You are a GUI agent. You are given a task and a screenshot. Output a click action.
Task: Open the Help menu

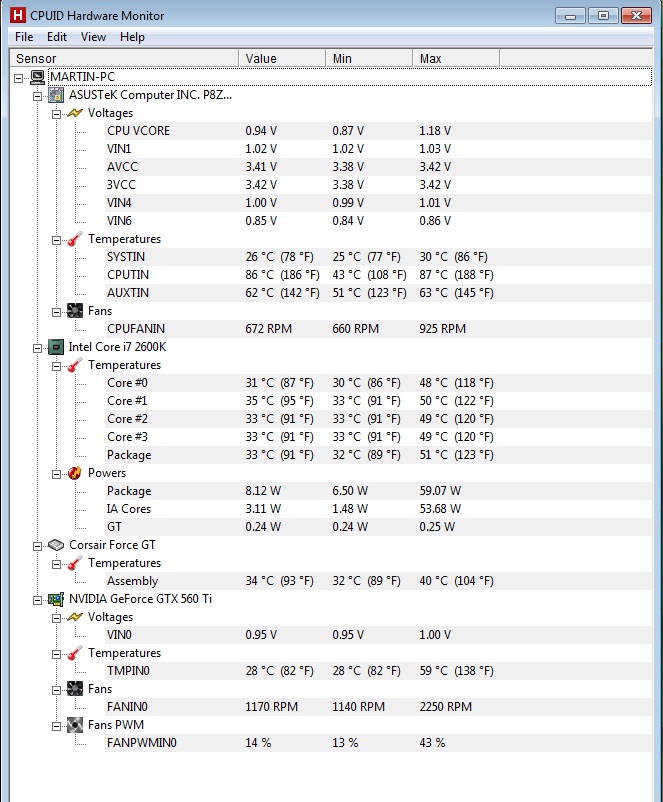click(x=132, y=37)
